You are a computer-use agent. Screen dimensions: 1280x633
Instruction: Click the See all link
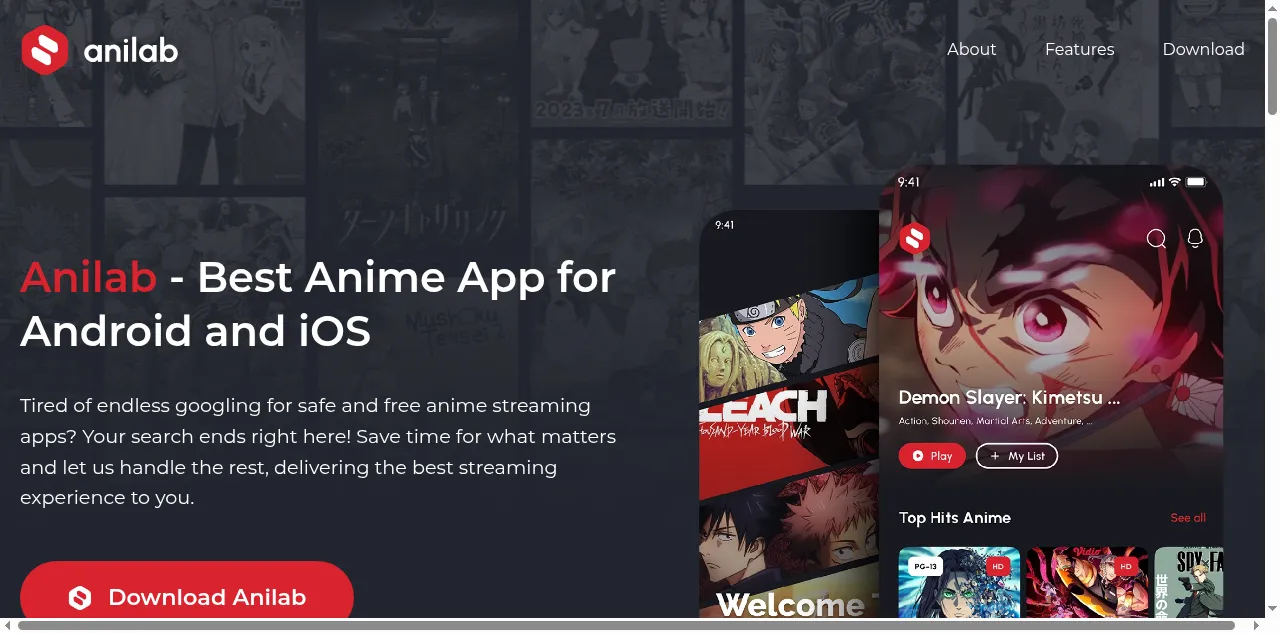pyautogui.click(x=1188, y=518)
